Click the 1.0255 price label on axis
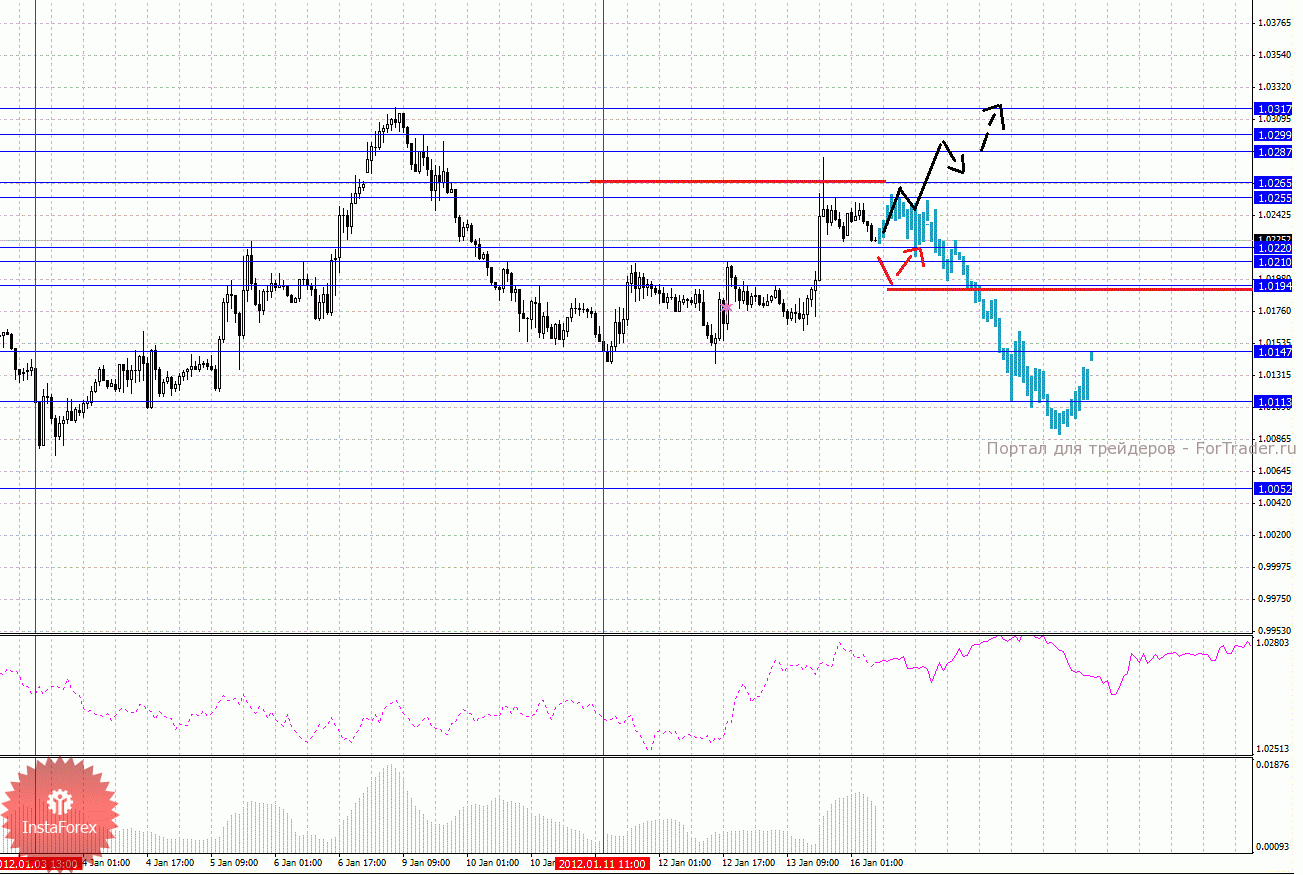Viewport: 1303px width, 875px height. 1272,198
